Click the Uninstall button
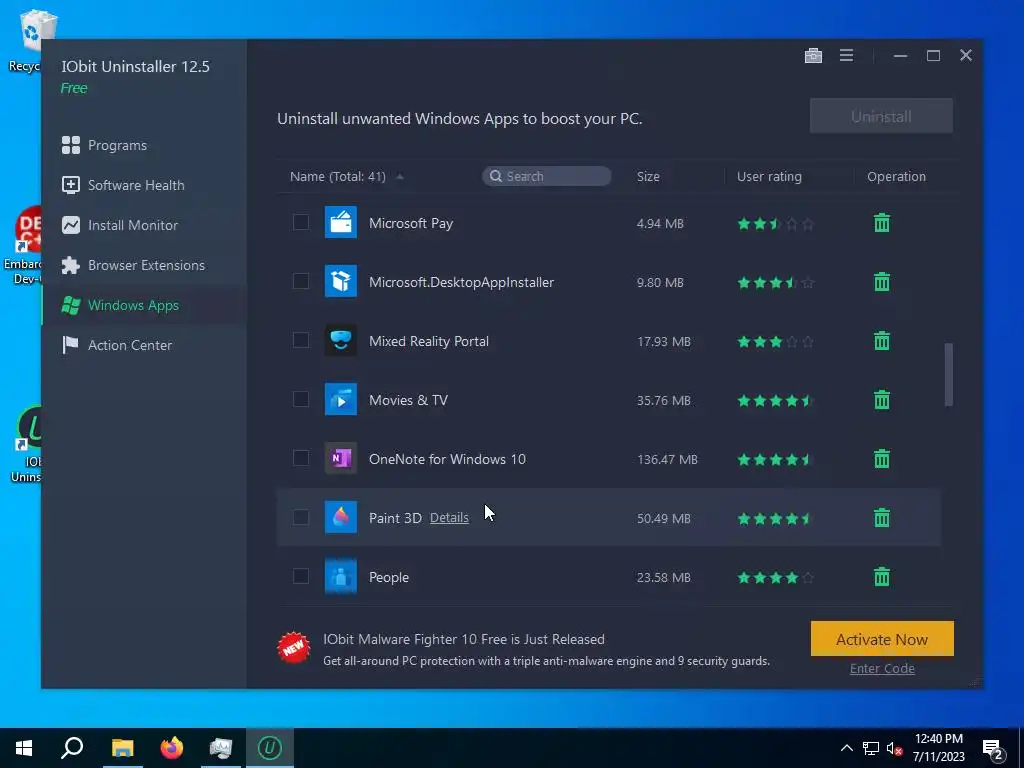 (x=881, y=116)
